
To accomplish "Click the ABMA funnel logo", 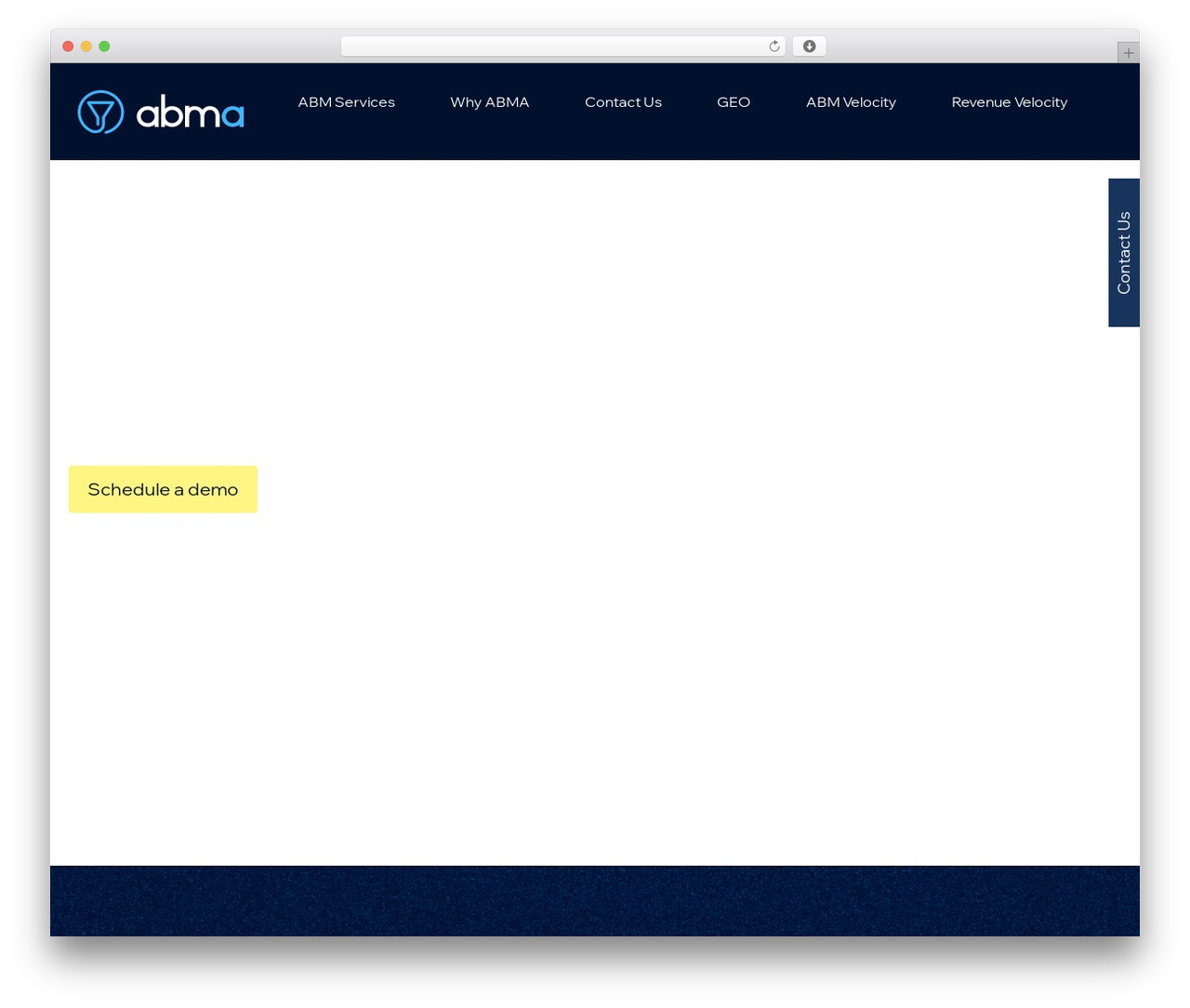I will [161, 112].
